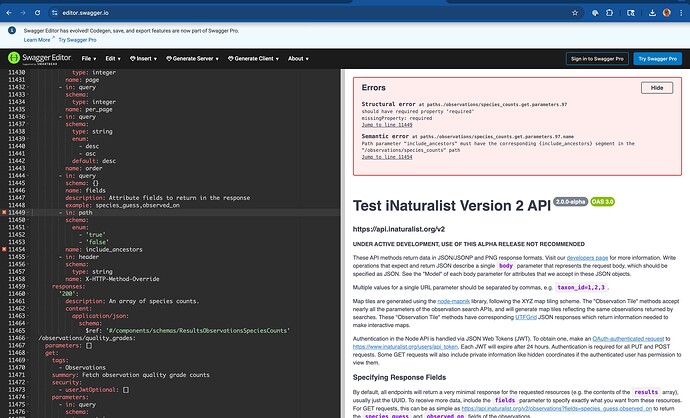
Task: Reload the page with the refresh icon
Action: pyautogui.click(x=37, y=13)
